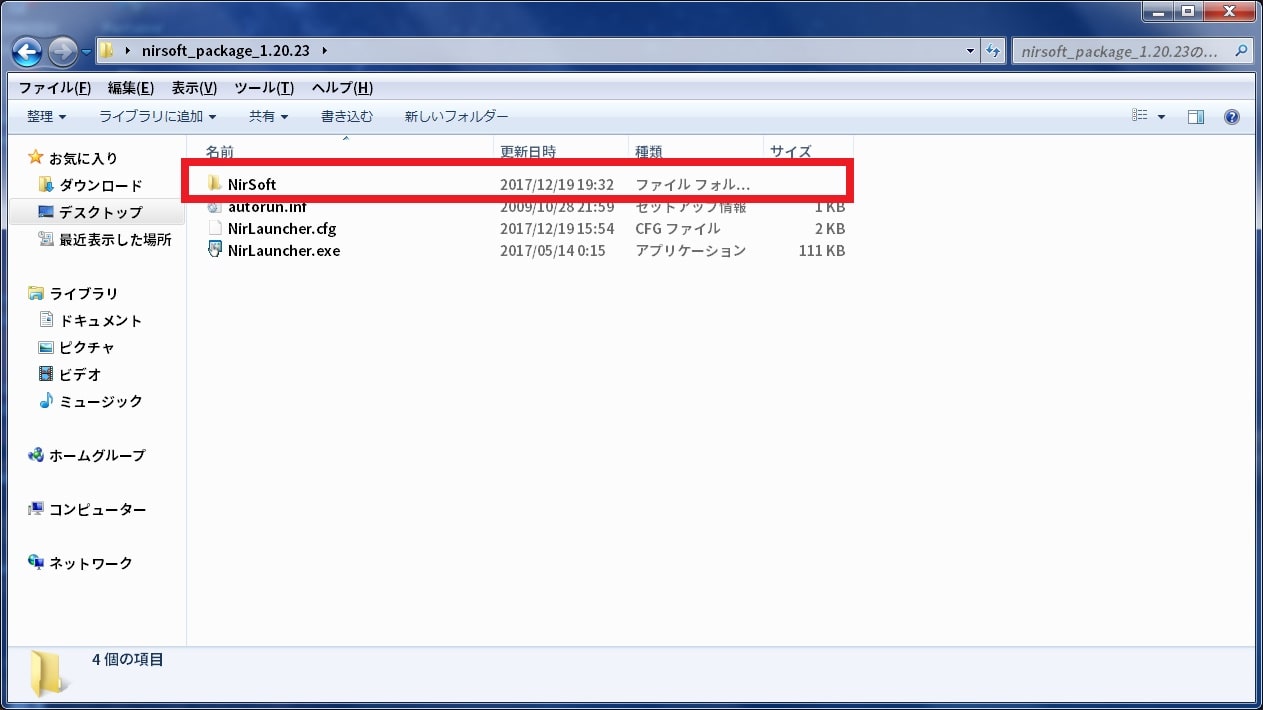Open ドキュメント library
The width and height of the screenshot is (1263, 710).
tap(100, 320)
